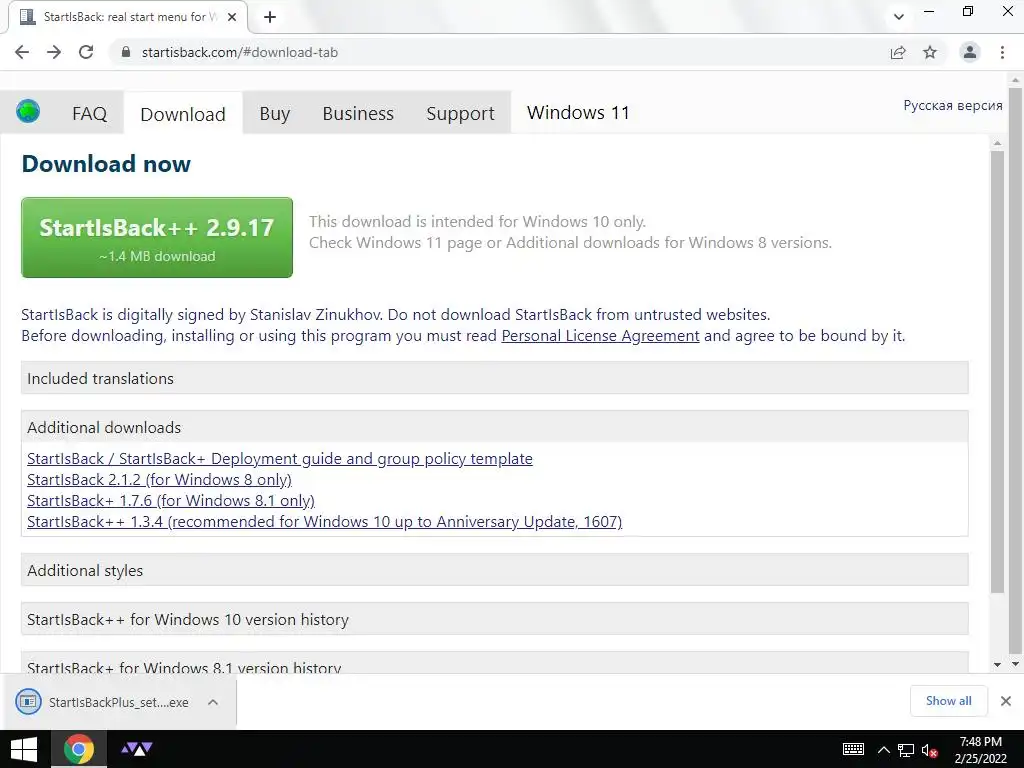1024x768 pixels.
Task: Click the browser forward arrow
Action: click(54, 52)
